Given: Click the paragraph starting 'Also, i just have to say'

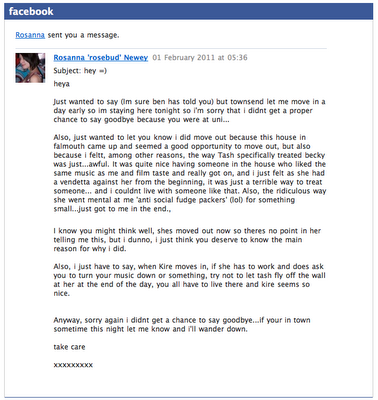Looking at the screenshot, I should tap(189, 280).
